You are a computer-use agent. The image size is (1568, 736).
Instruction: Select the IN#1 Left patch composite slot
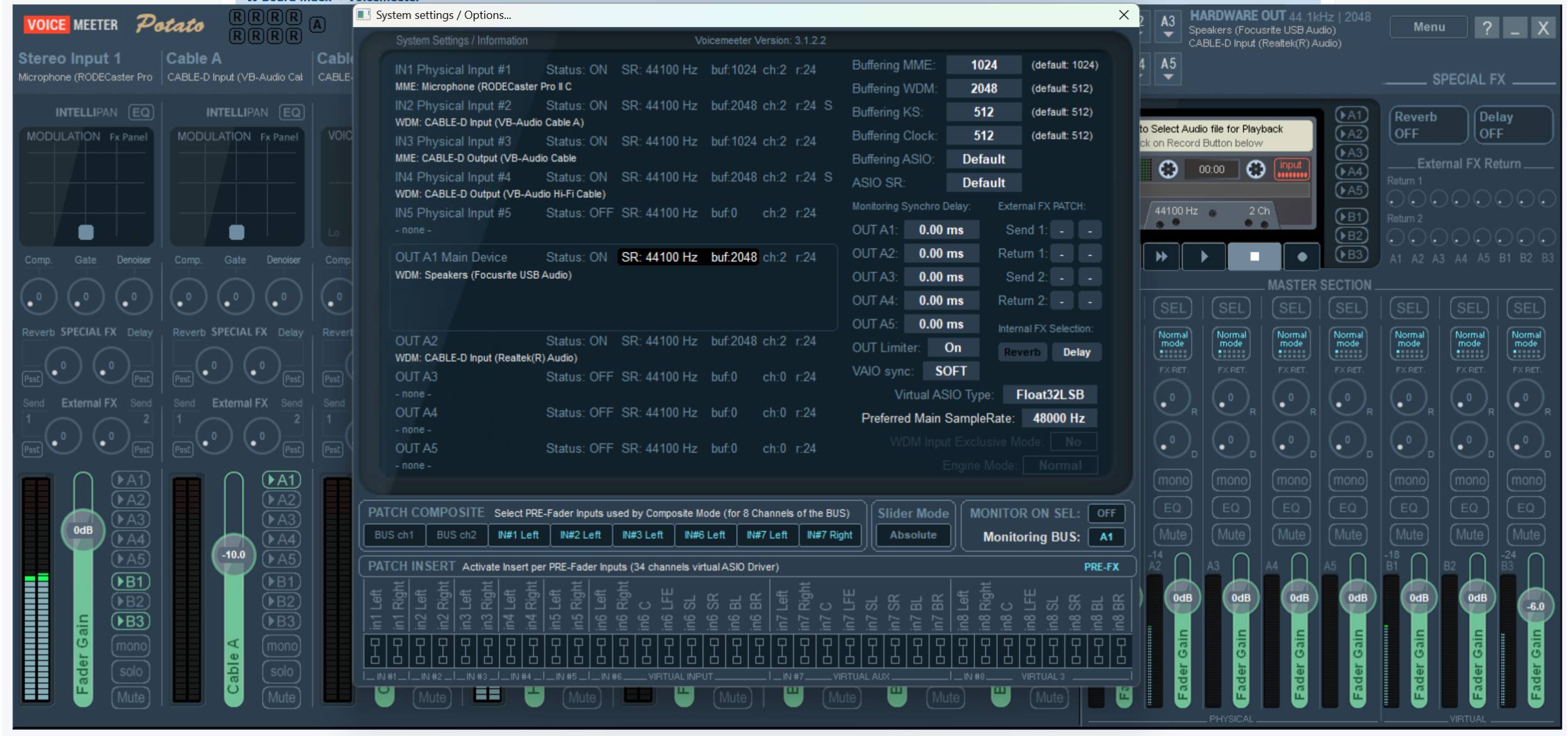tap(518, 535)
